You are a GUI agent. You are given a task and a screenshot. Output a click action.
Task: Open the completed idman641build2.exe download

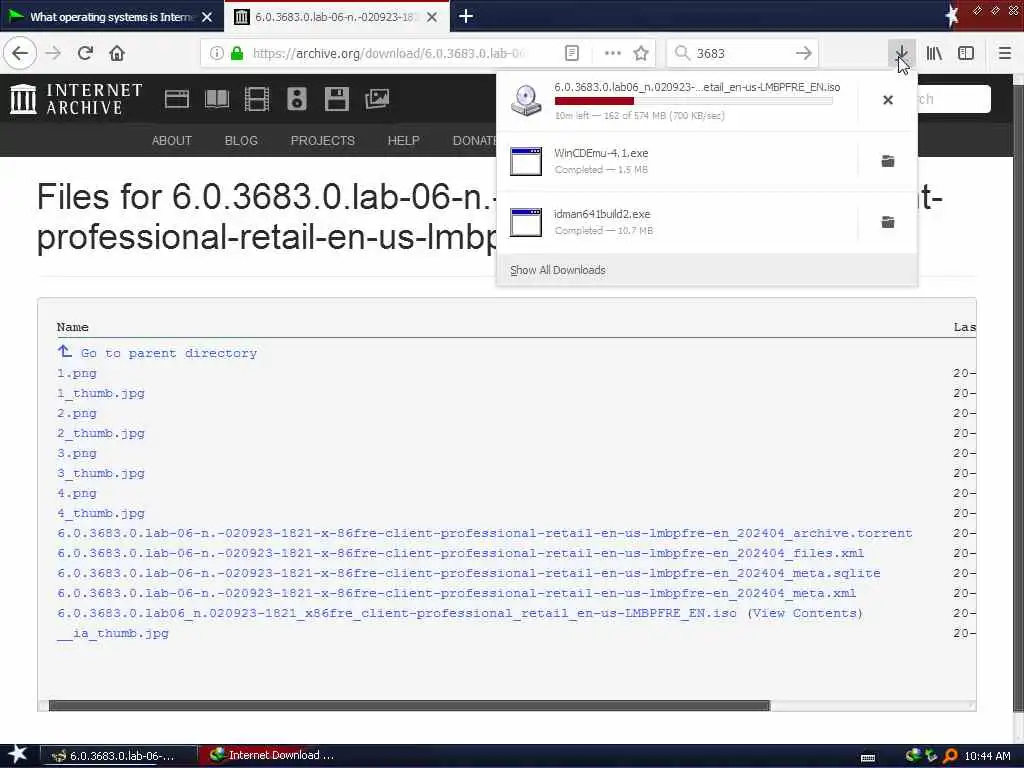(677, 222)
